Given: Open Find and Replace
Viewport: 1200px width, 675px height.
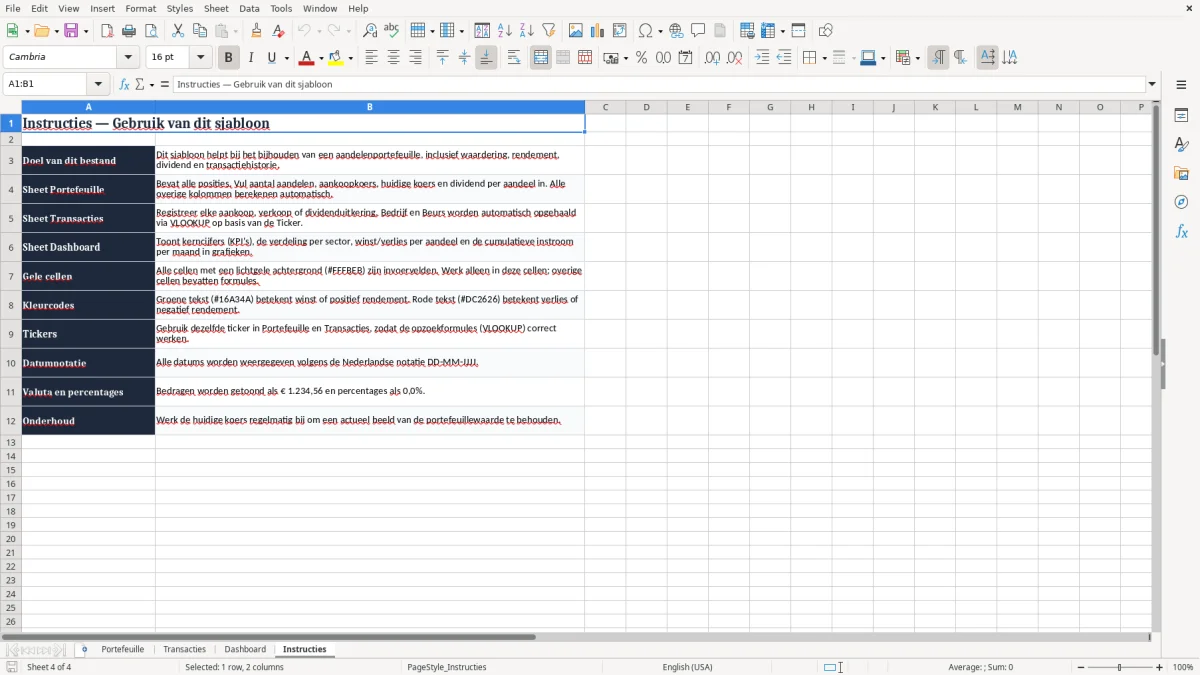Looking at the screenshot, I should (x=370, y=31).
